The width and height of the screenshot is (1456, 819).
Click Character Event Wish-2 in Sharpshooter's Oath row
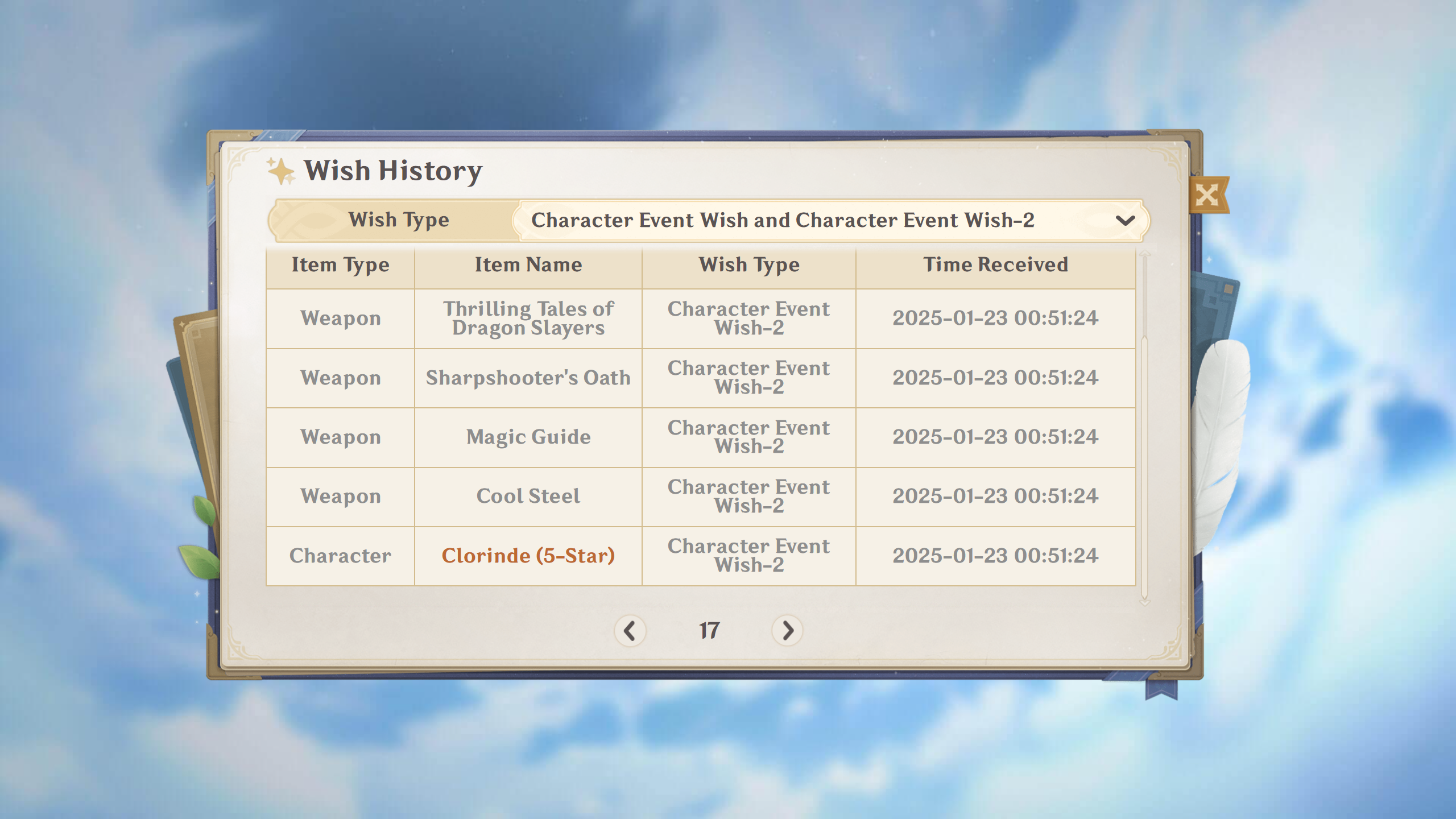coord(749,378)
